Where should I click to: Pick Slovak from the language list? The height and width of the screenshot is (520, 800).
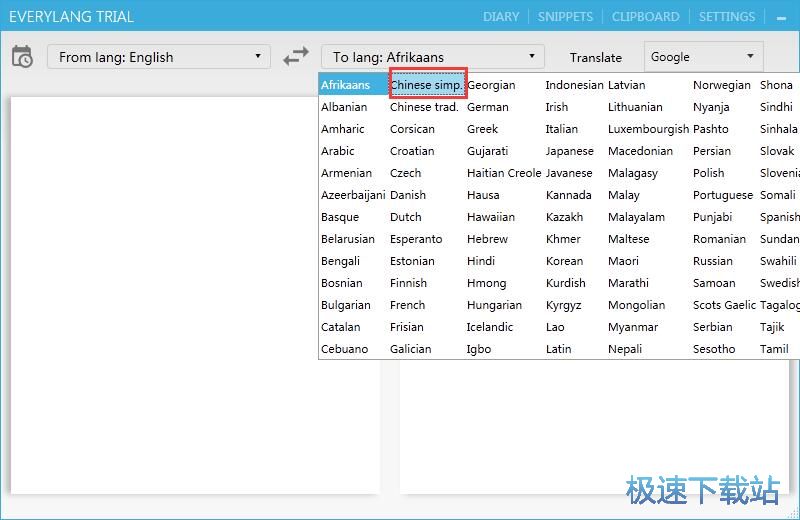[x=777, y=151]
